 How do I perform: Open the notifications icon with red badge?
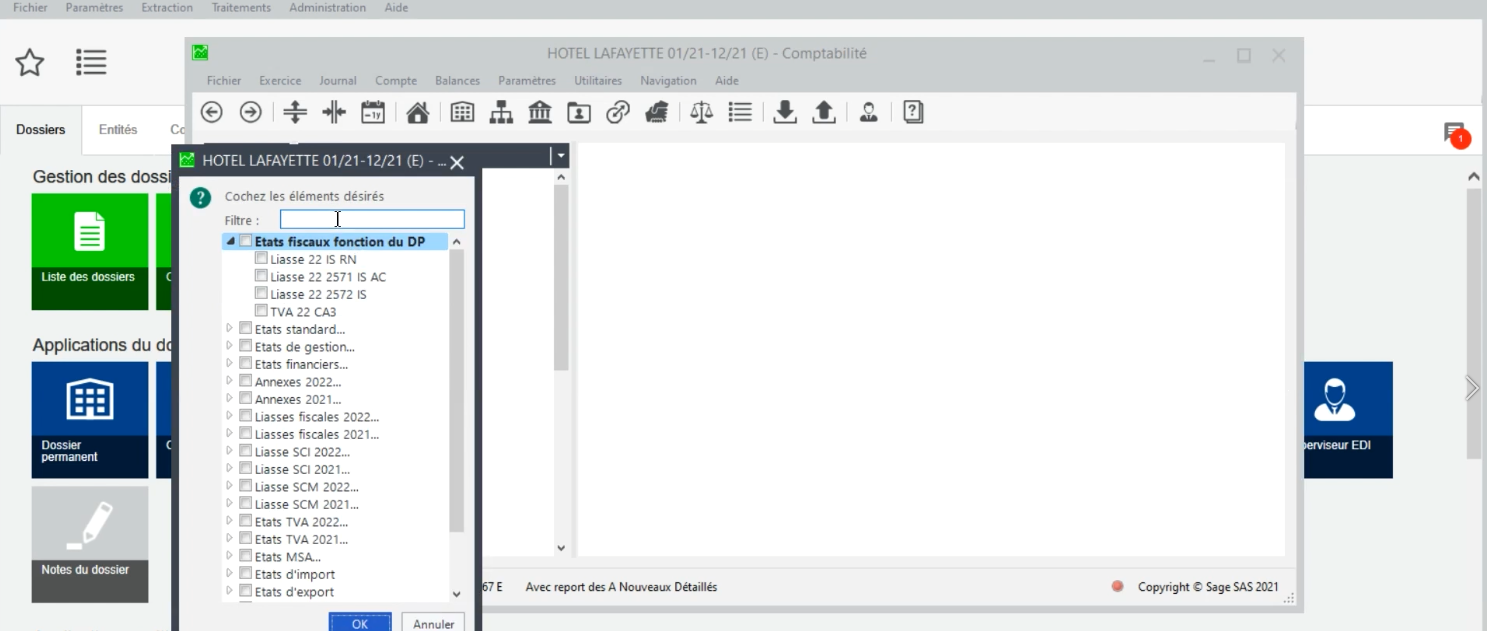tap(1456, 135)
